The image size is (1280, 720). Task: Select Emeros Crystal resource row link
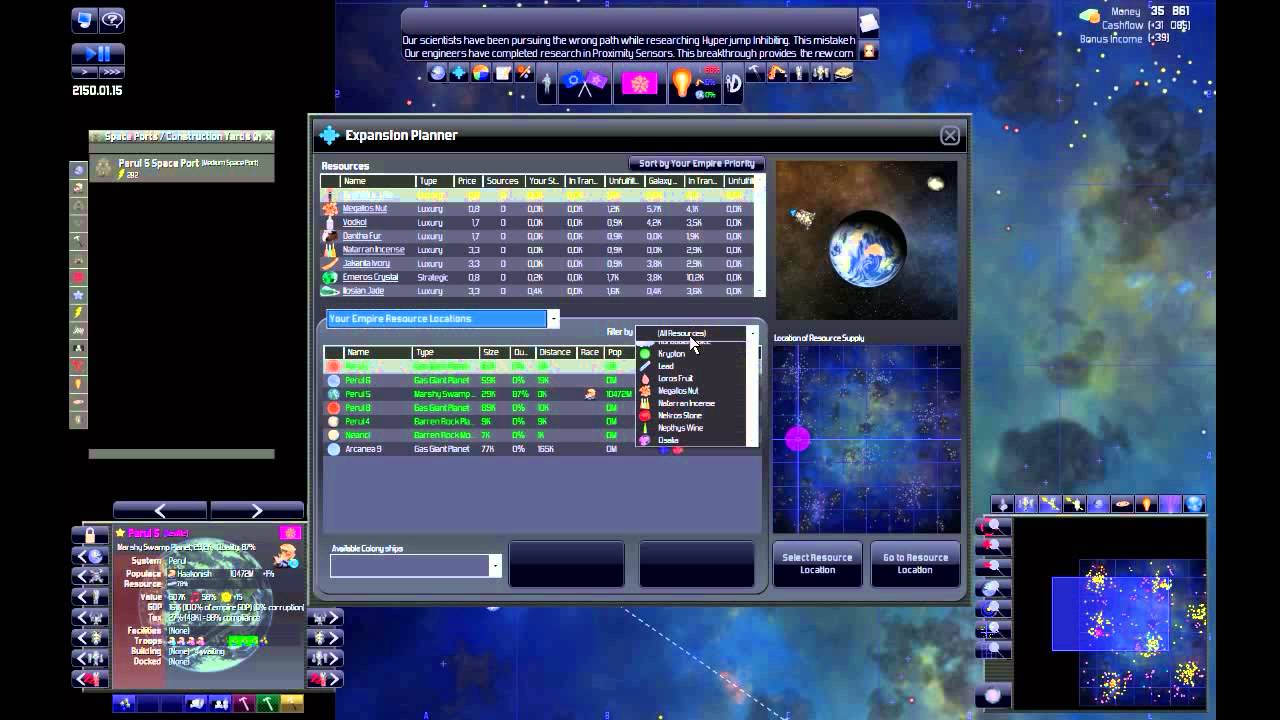[371, 277]
